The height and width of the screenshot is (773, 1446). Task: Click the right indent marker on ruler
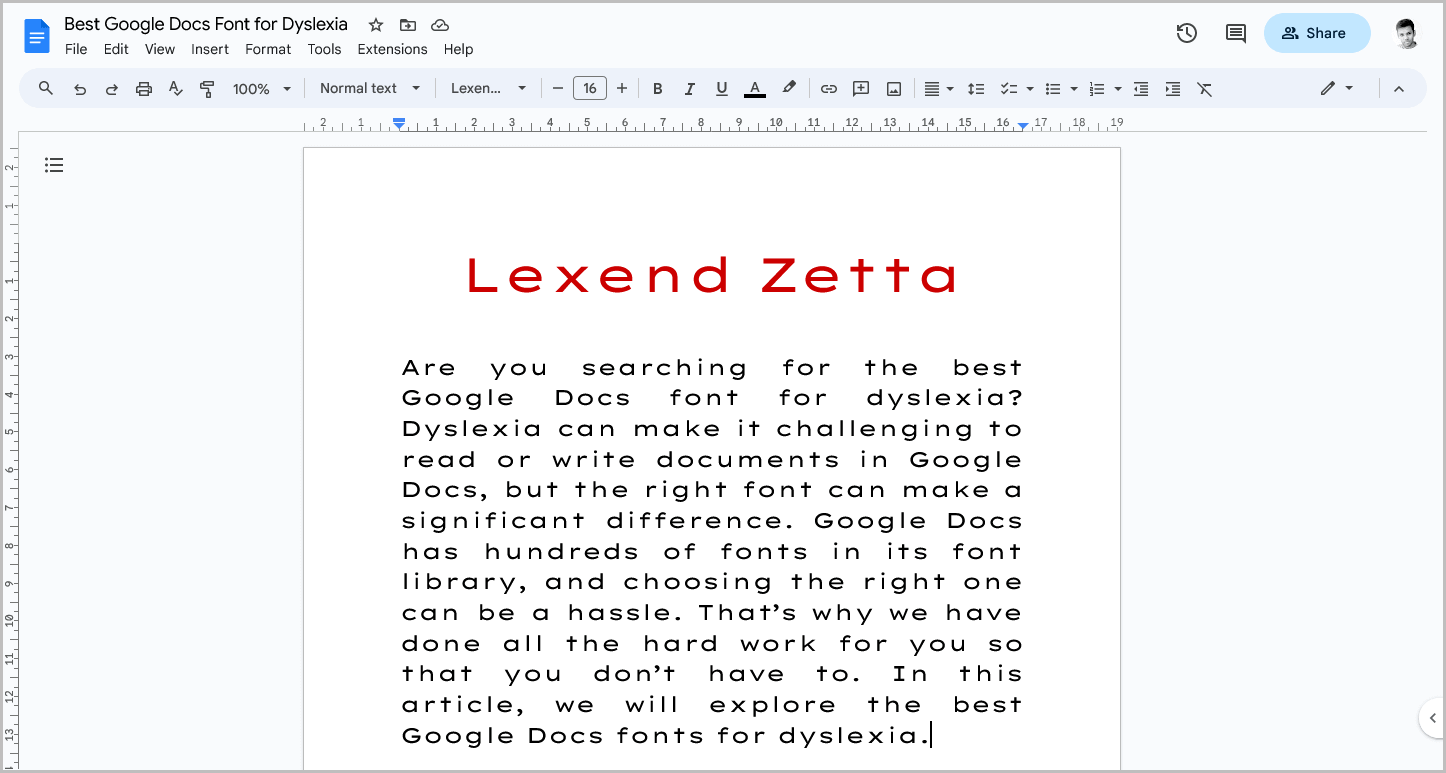[x=1023, y=125]
